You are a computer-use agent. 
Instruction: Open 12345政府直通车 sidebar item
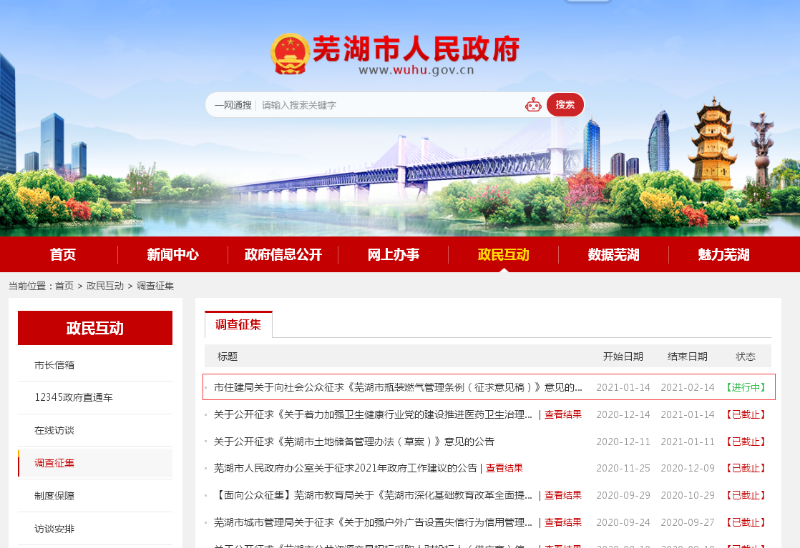point(74,397)
